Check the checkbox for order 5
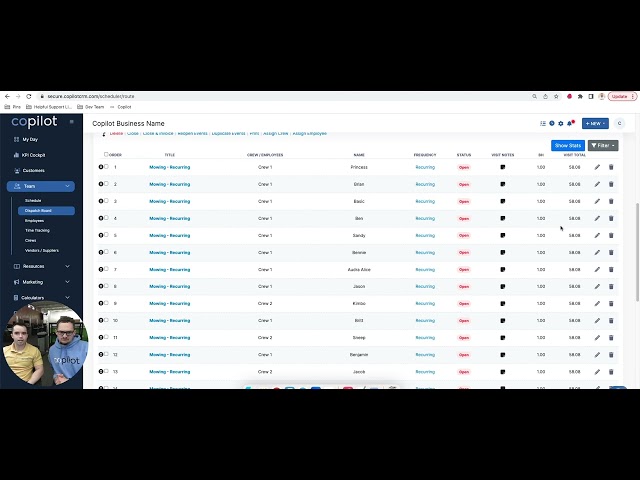 (106, 234)
